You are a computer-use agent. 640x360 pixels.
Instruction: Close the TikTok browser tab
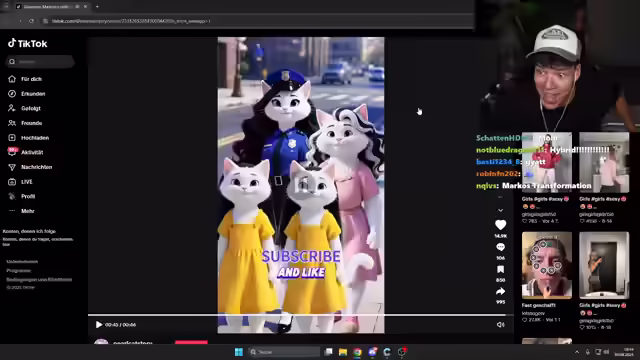click(85, 7)
